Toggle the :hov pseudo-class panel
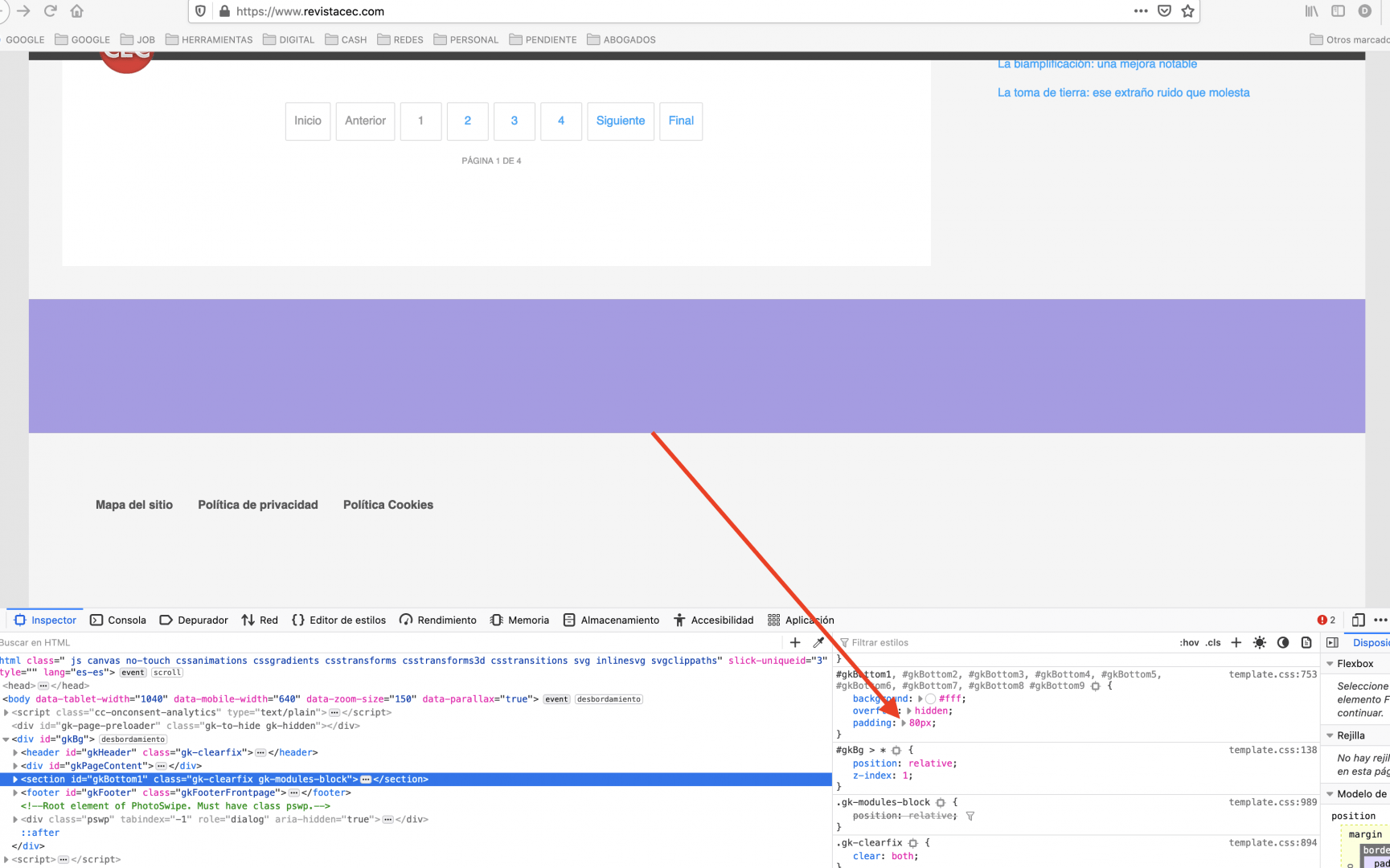 click(x=1189, y=642)
